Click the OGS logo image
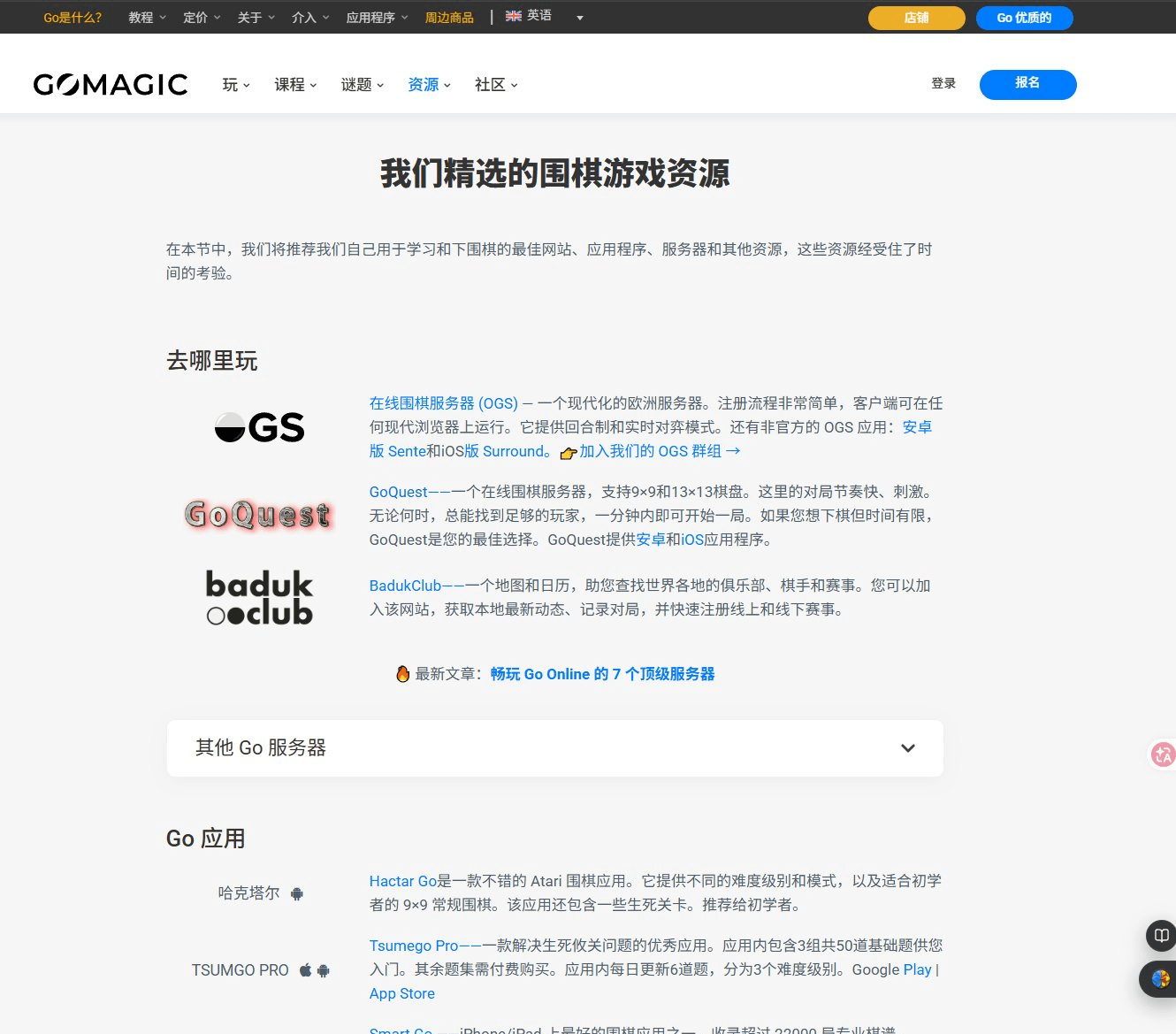 pos(259,427)
